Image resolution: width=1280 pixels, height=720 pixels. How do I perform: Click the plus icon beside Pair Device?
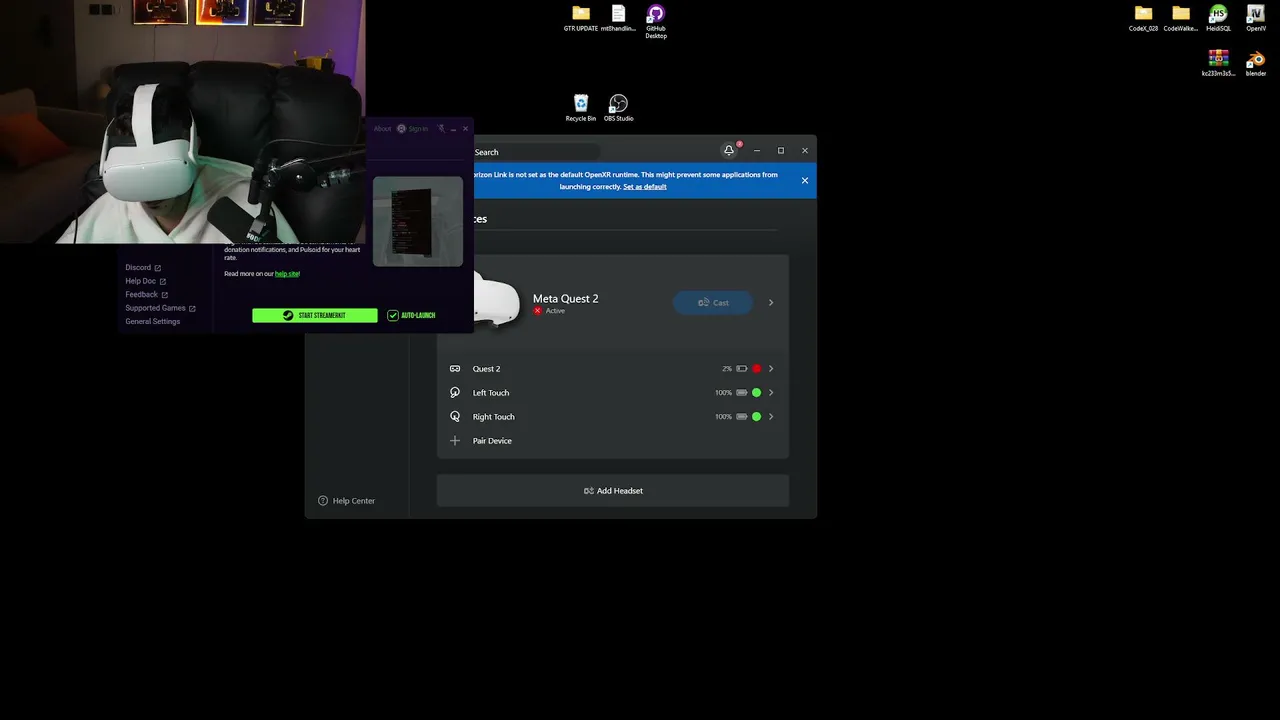(x=455, y=441)
